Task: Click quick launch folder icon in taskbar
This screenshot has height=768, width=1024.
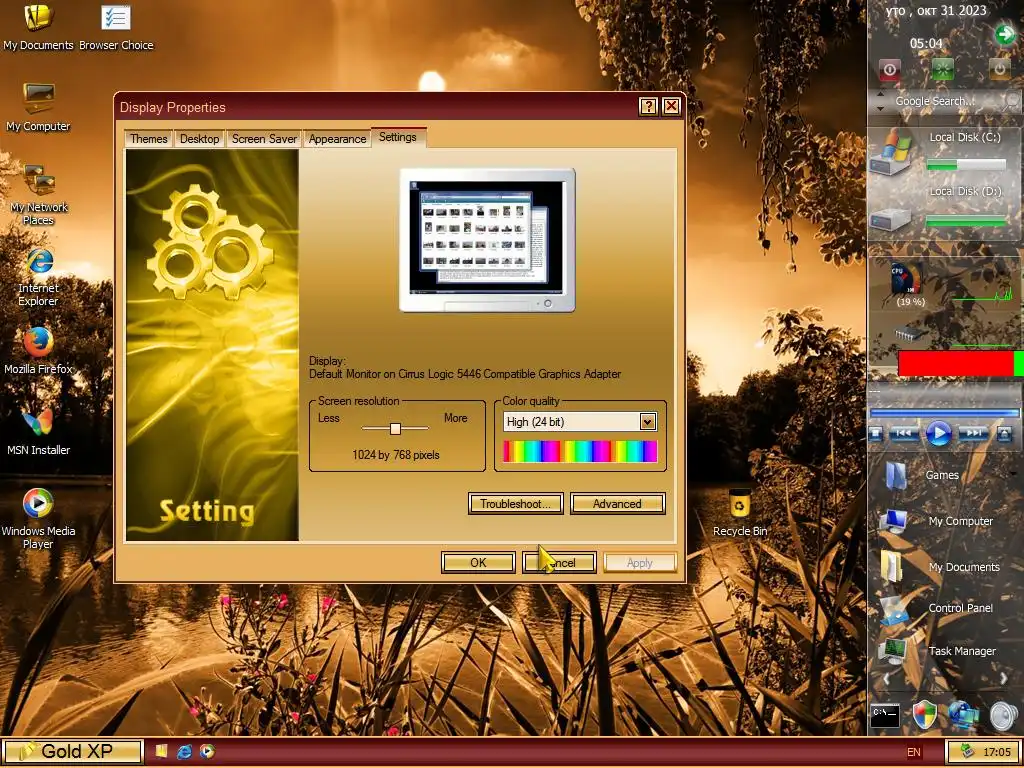Action: pos(161,752)
